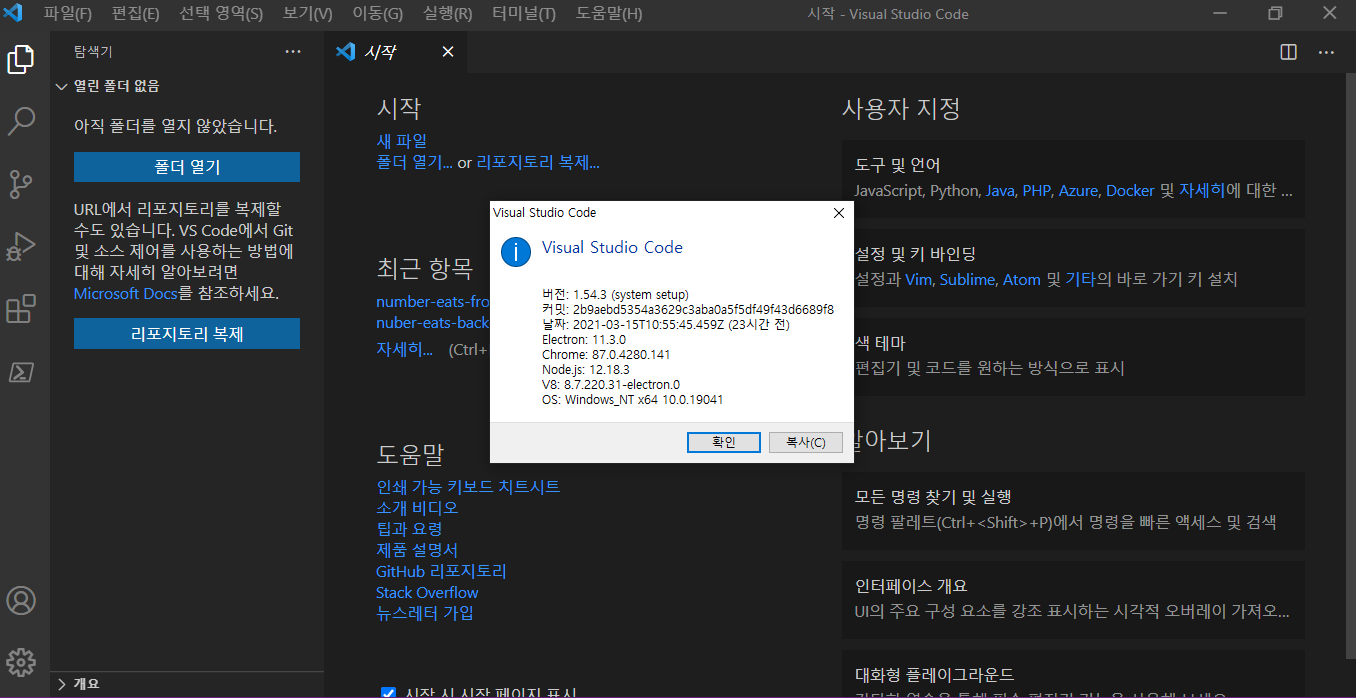The image size is (1356, 698).
Task: Split the editor to the right
Action: pos(1289,52)
